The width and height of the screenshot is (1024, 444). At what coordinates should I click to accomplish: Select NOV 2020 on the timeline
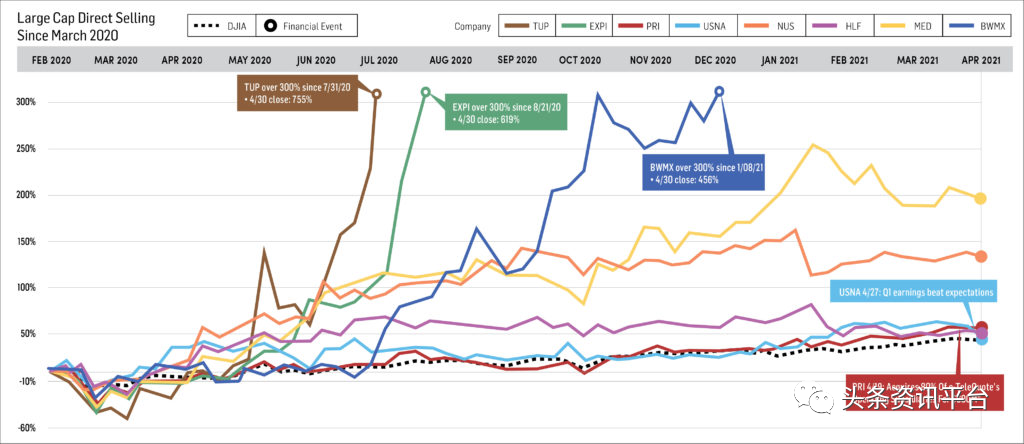[x=650, y=60]
